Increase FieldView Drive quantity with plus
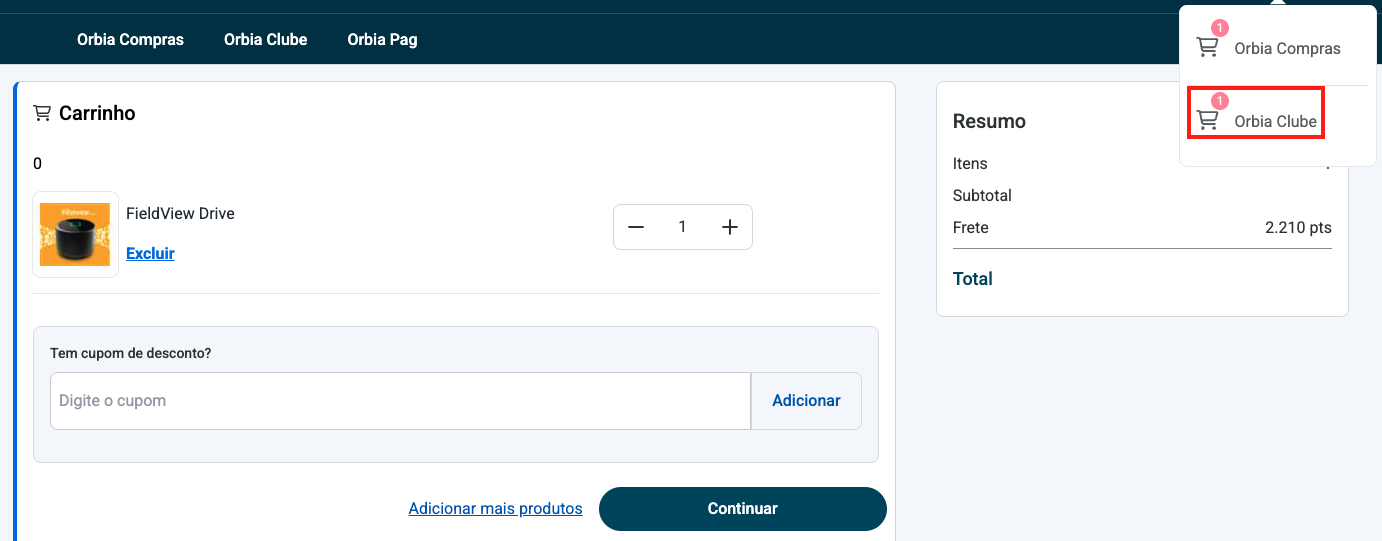This screenshot has height=541, width=1382. [730, 227]
